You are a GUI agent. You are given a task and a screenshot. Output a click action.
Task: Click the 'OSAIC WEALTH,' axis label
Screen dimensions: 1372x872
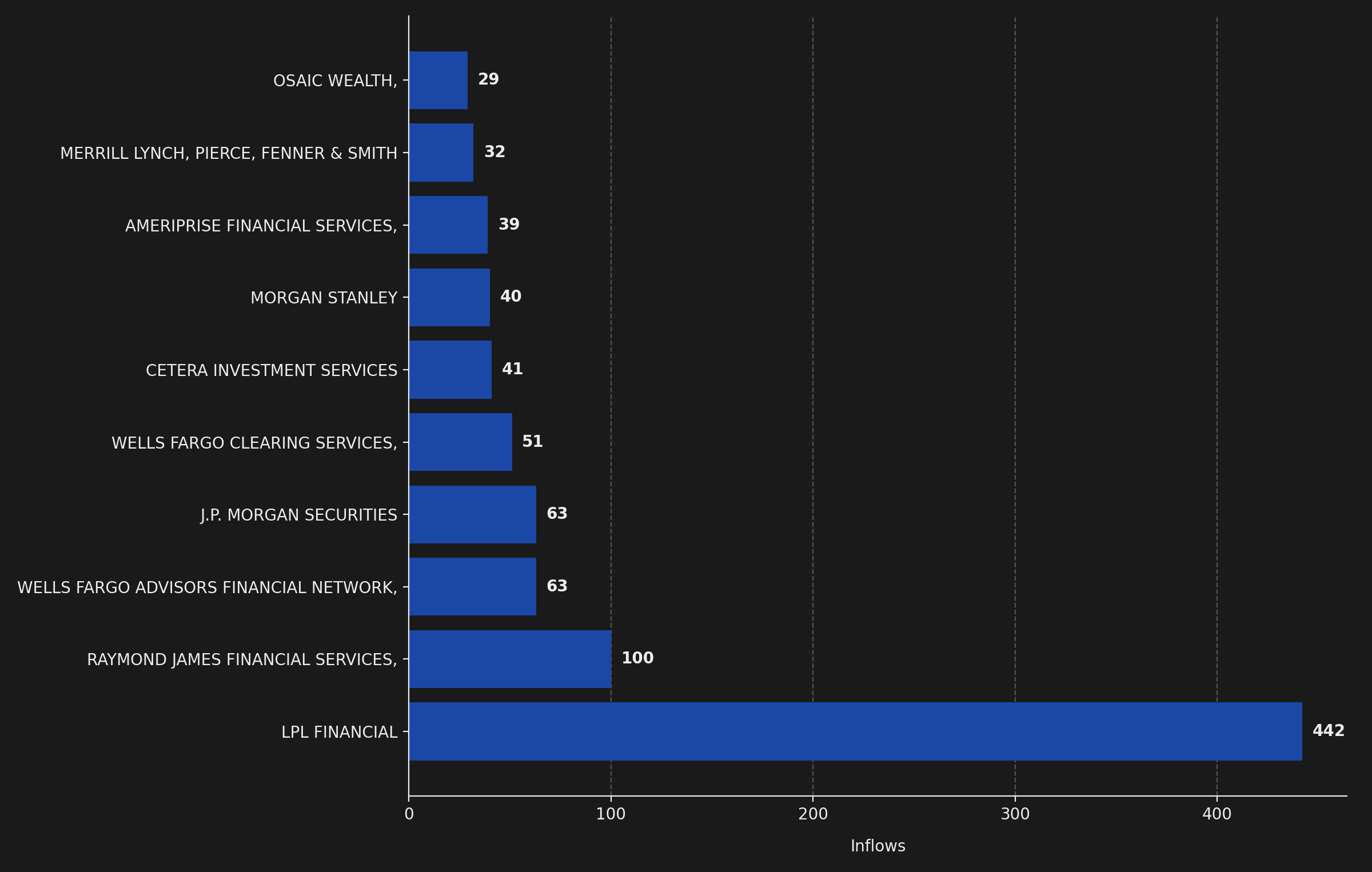click(335, 81)
